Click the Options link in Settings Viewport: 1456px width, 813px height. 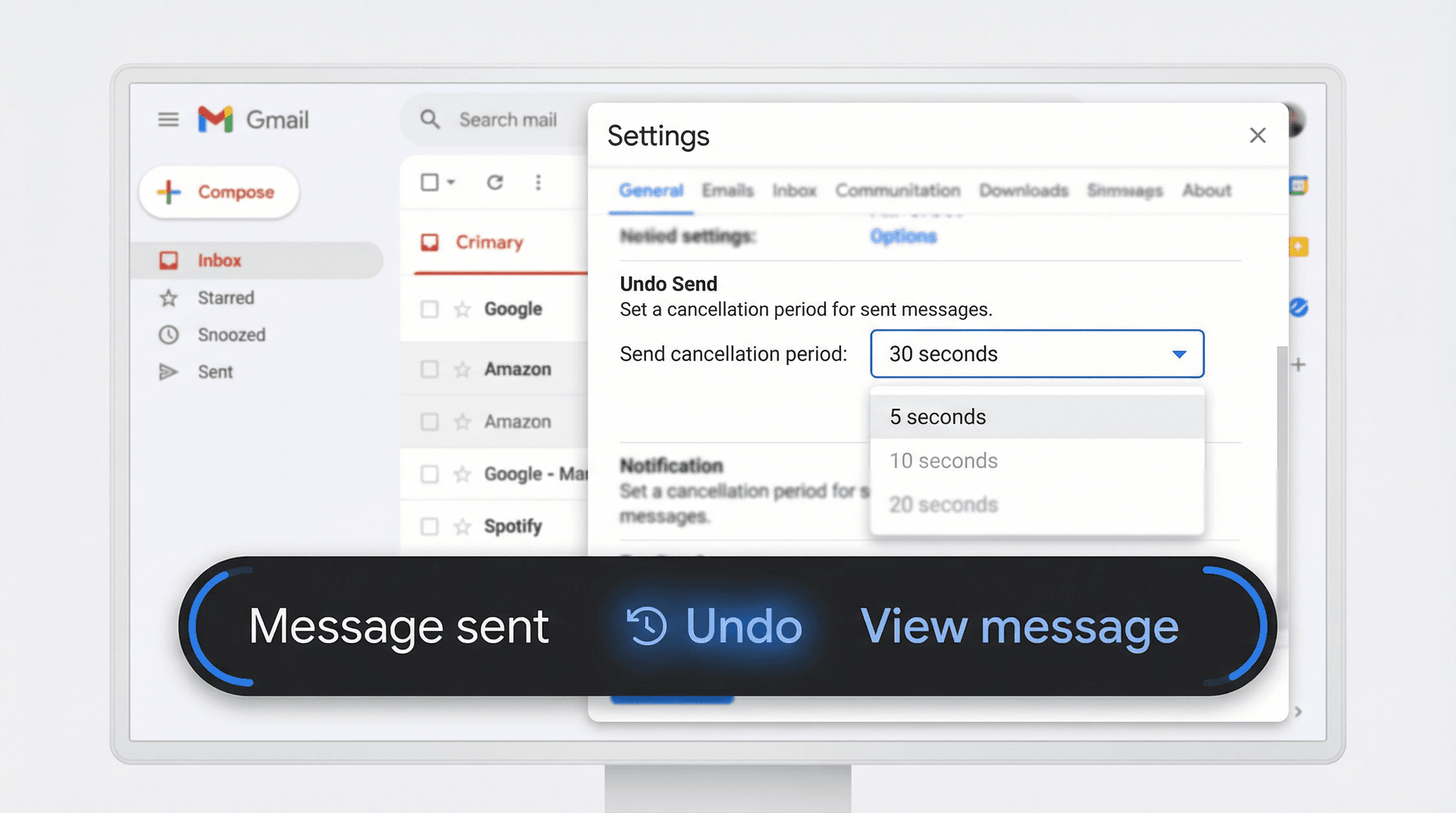[902, 236]
